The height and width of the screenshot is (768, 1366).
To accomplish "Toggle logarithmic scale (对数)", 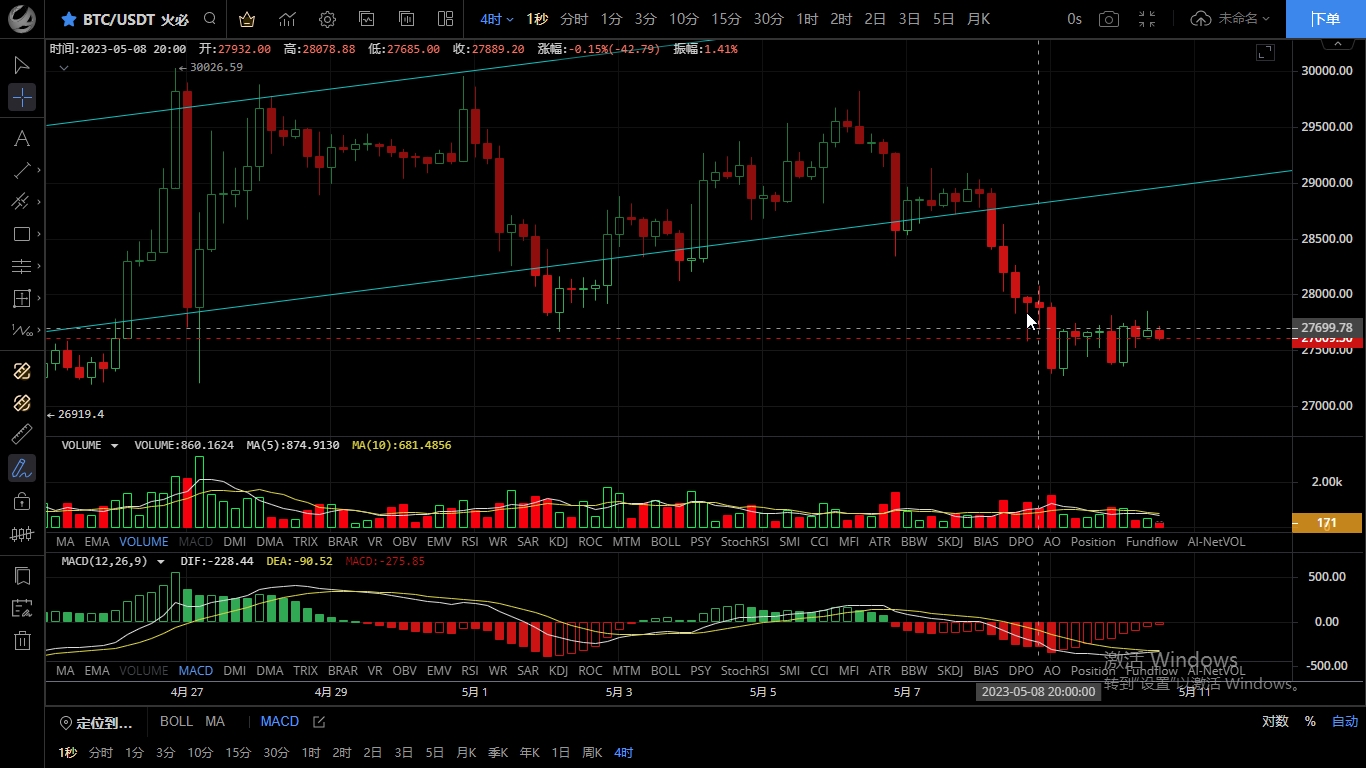I will pyautogui.click(x=1274, y=722).
